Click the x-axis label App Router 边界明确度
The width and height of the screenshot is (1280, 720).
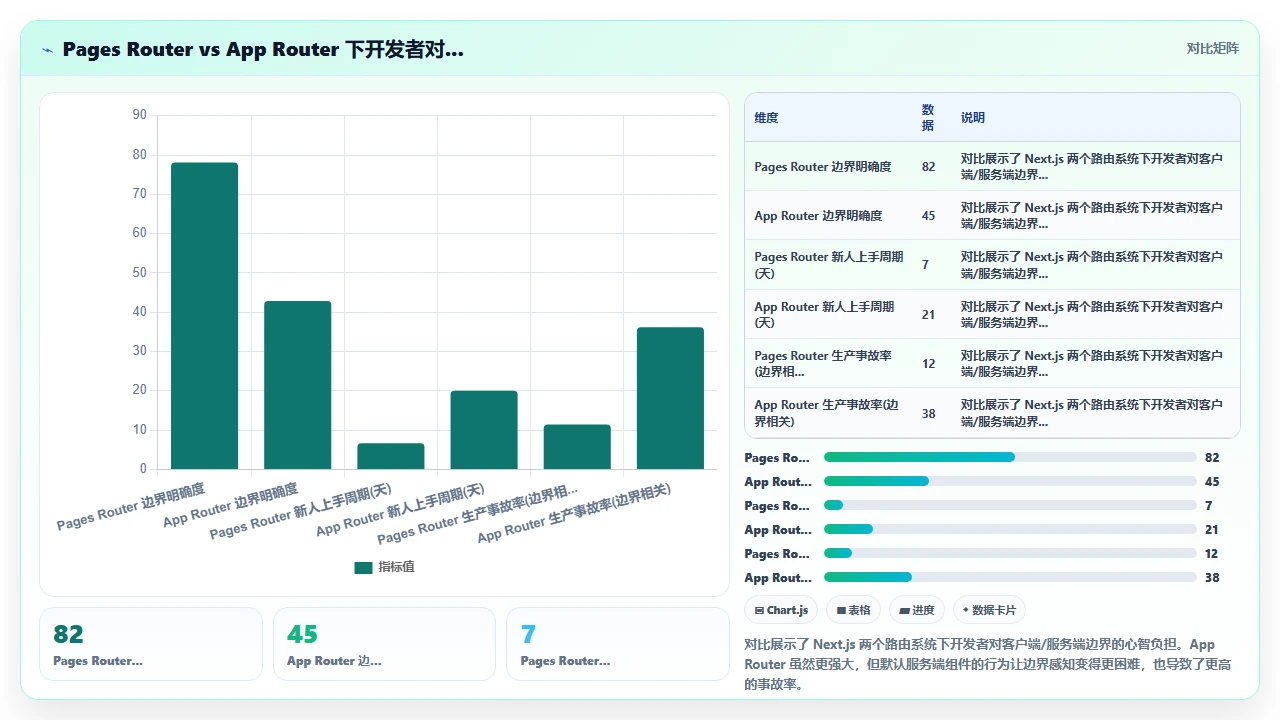coord(231,504)
